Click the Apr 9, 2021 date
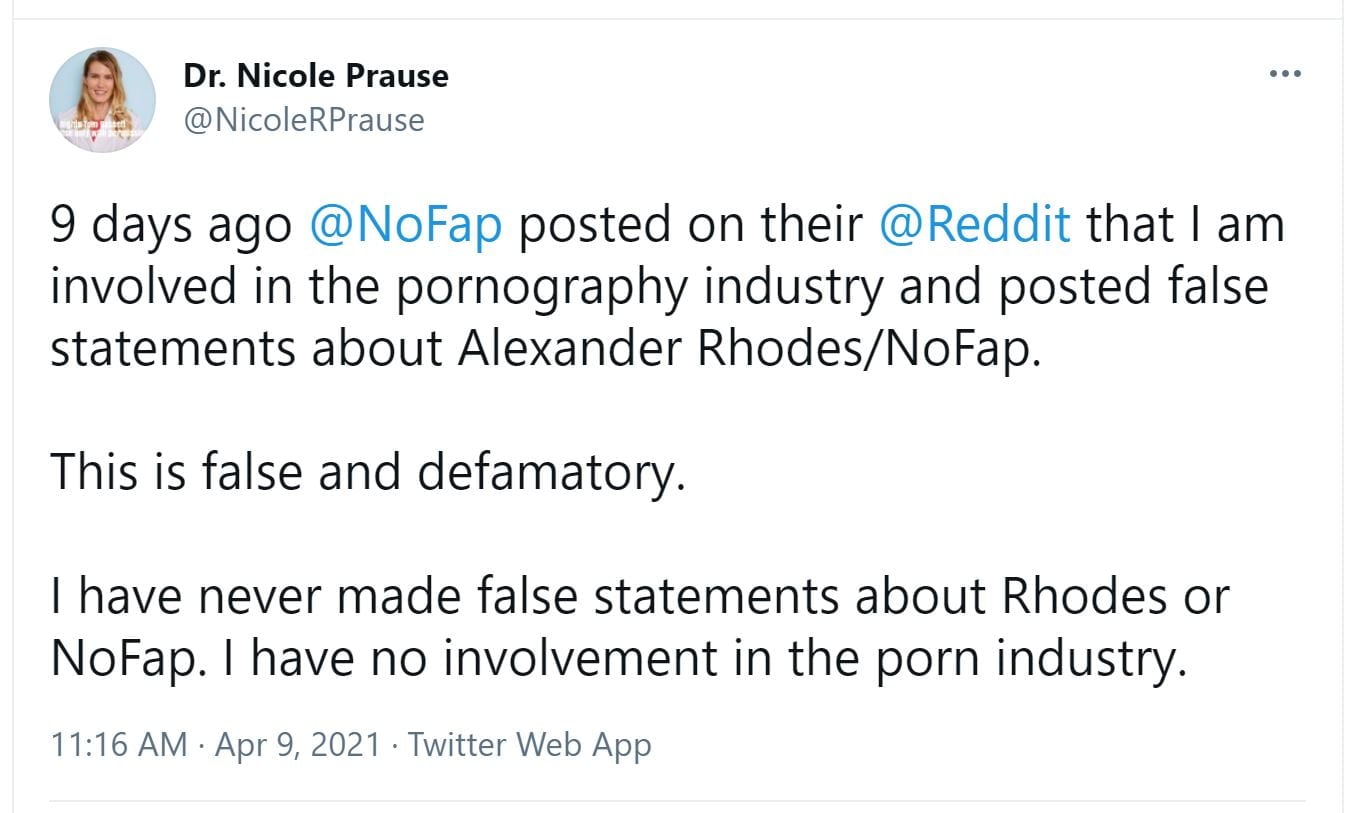1362x813 pixels. 296,745
